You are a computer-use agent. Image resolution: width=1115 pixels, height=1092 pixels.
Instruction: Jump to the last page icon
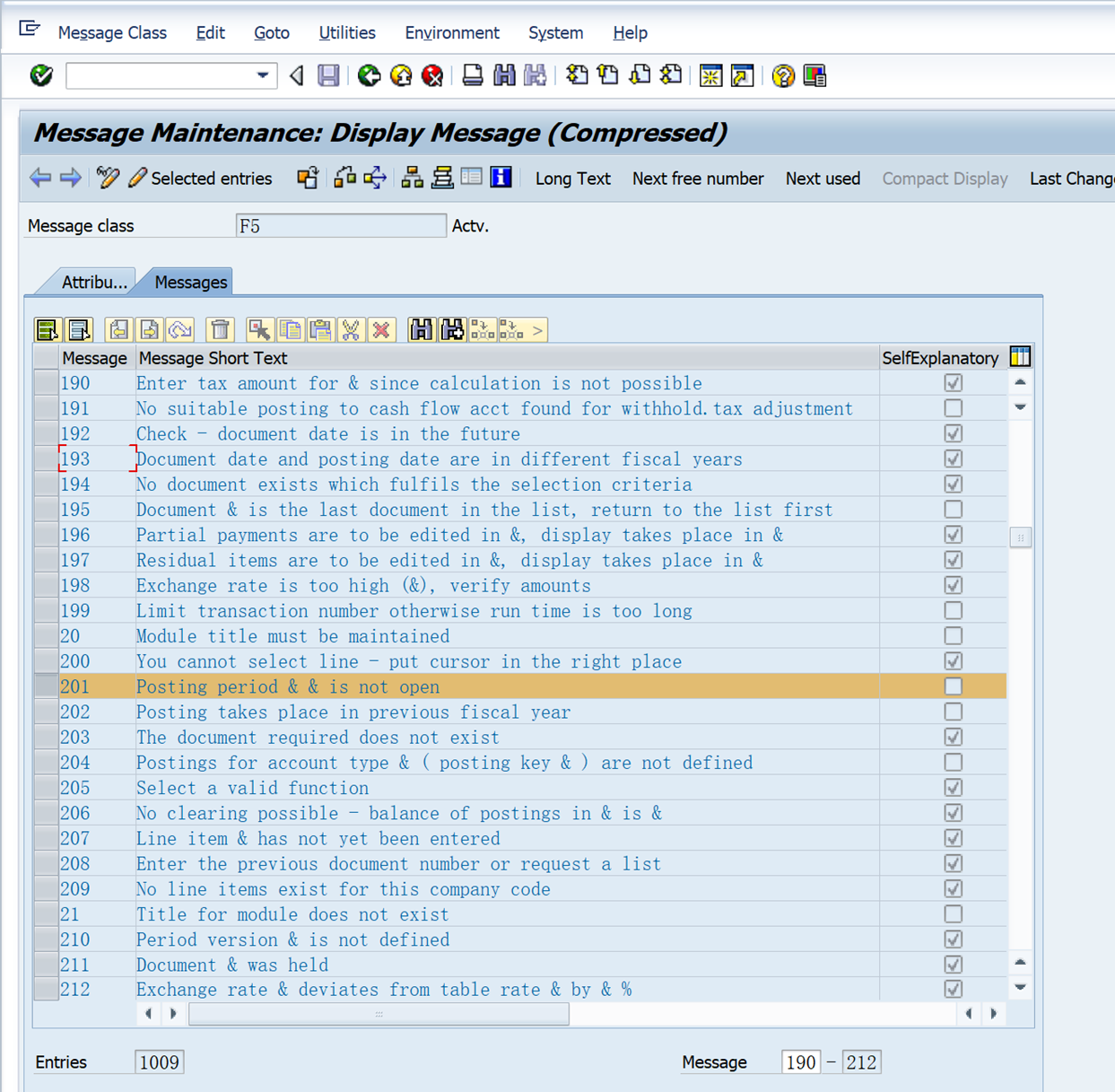point(671,75)
